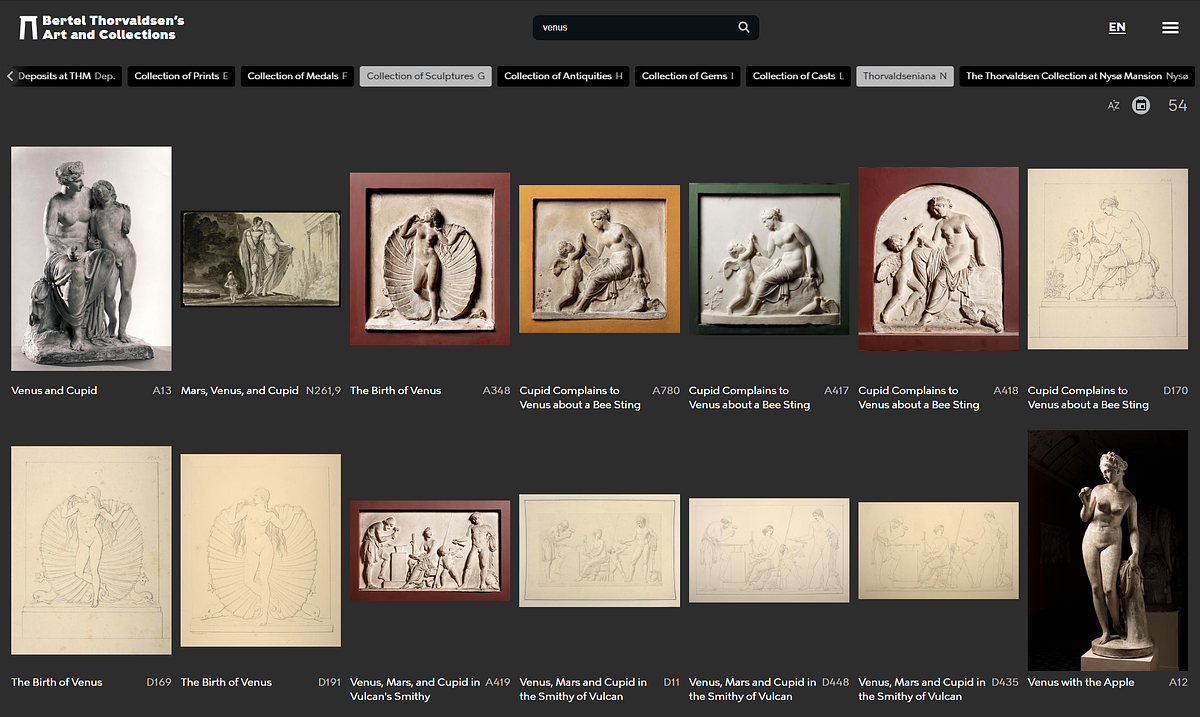Open Venus with the Apple statue image
Viewport: 1200px width, 717px height.
(1108, 550)
